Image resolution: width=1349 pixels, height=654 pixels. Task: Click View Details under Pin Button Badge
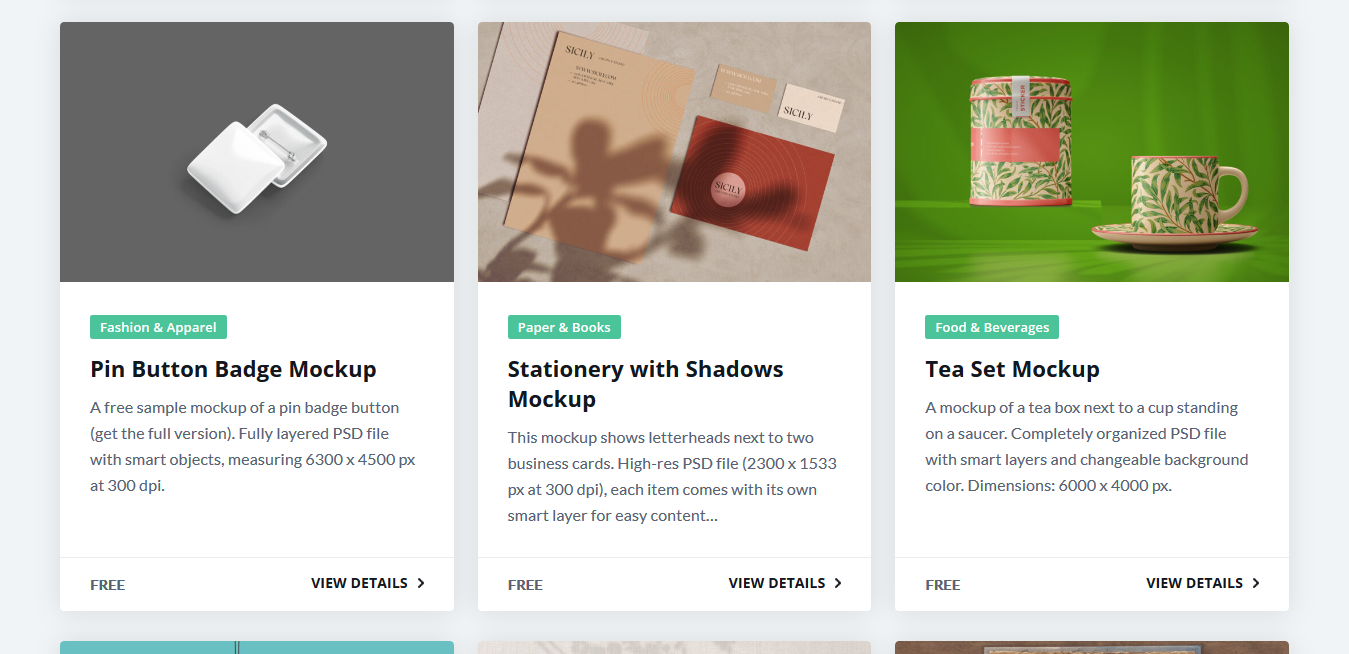359,583
